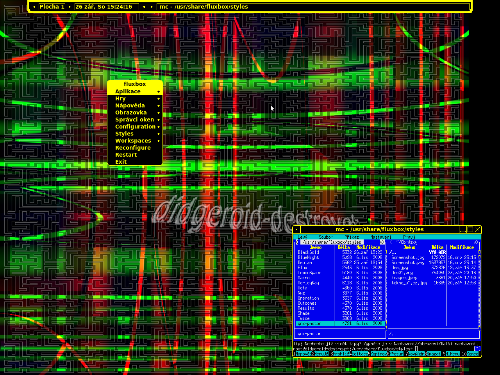Open the Pravý menu in Midnight Commander

pyautogui.click(x=409, y=237)
